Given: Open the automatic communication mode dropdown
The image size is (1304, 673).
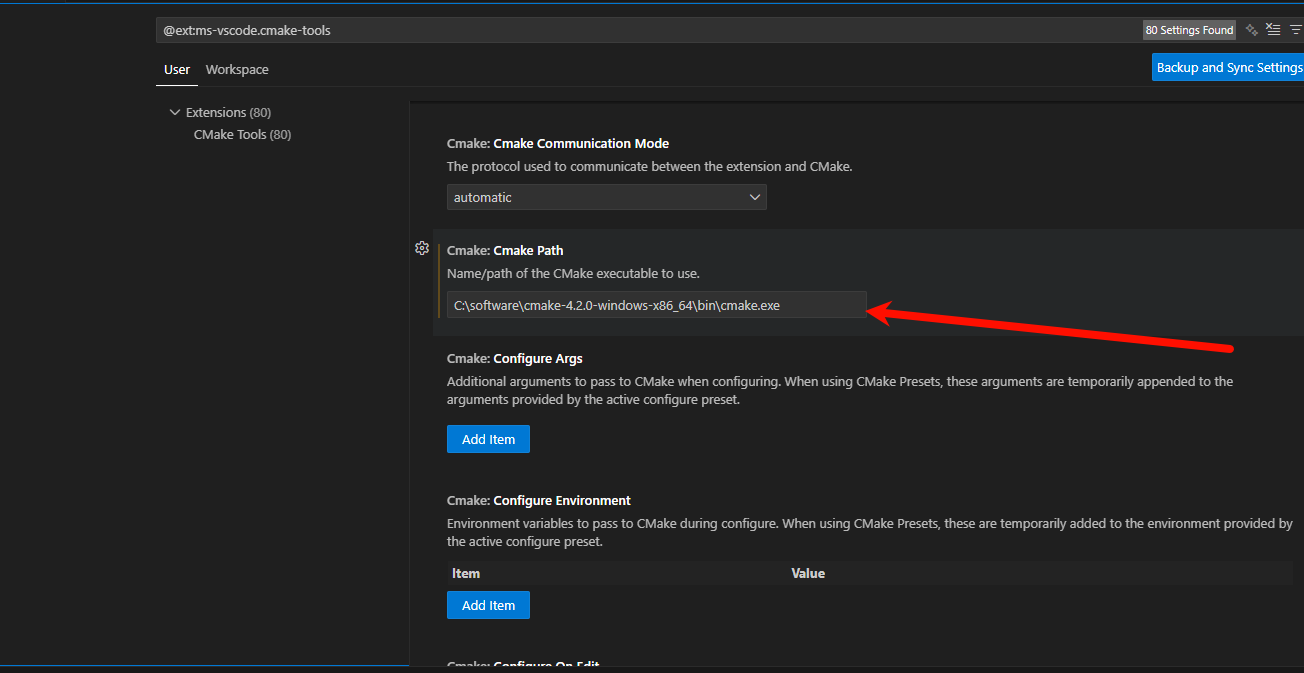Looking at the screenshot, I should tap(606, 197).
